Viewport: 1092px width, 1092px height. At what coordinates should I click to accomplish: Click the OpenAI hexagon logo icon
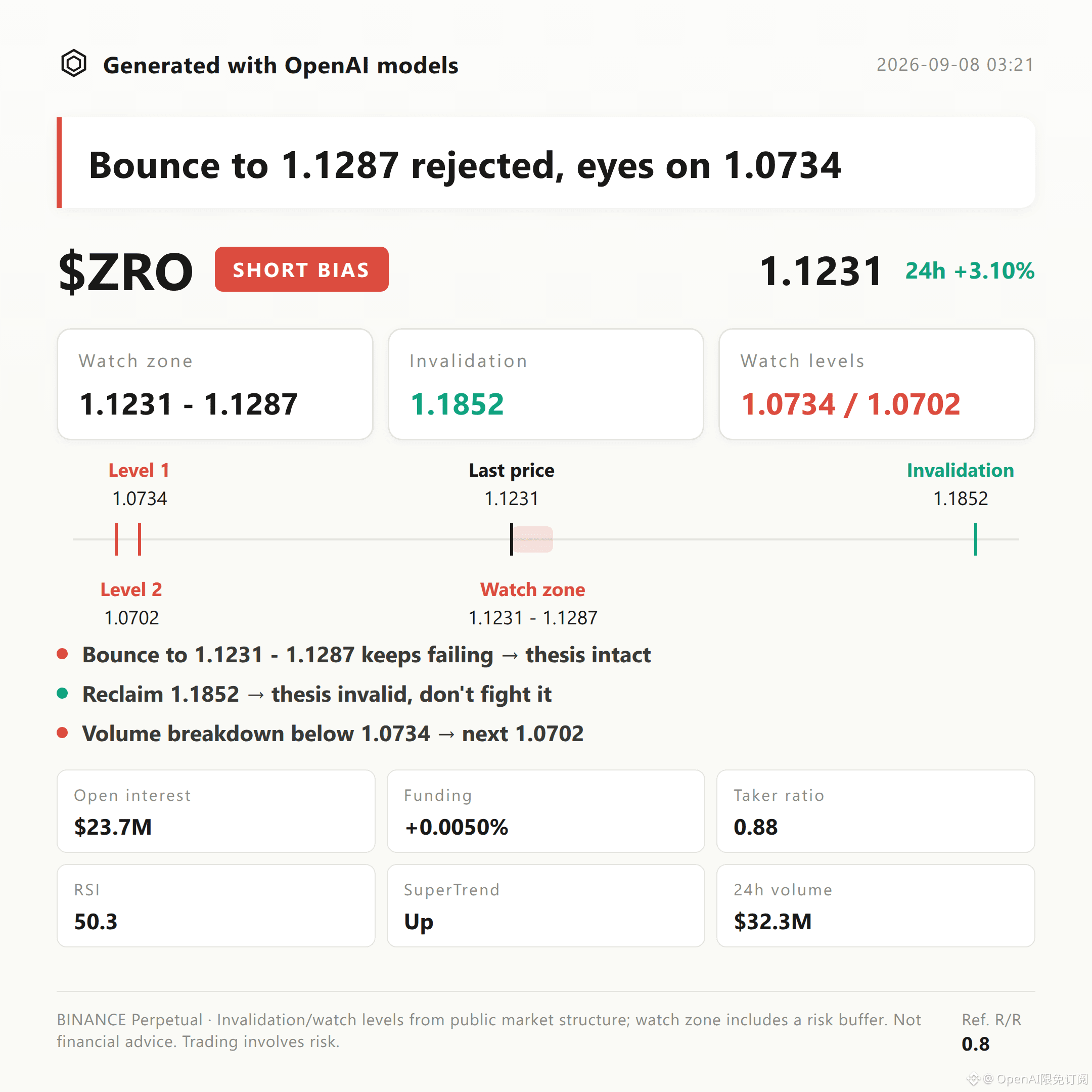[73, 63]
